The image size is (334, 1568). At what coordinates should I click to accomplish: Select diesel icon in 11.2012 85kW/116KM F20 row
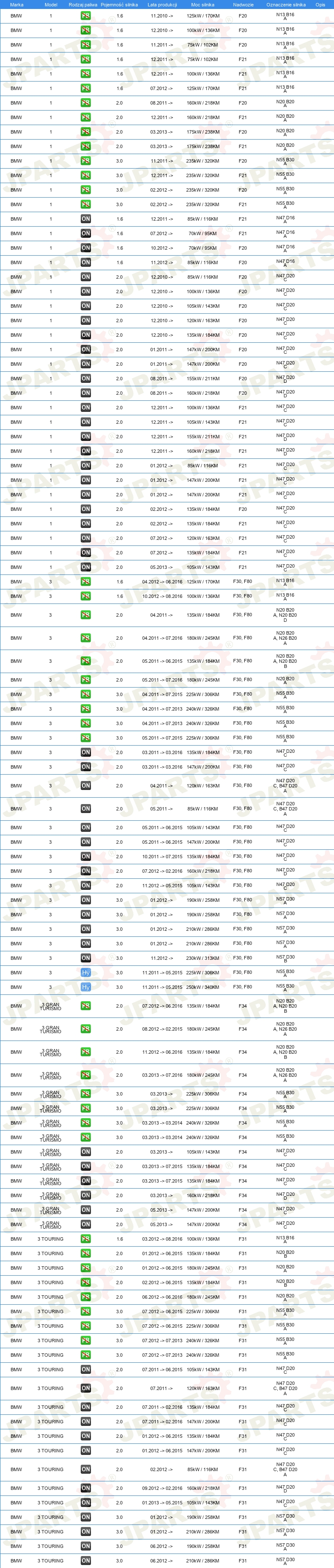[86, 262]
